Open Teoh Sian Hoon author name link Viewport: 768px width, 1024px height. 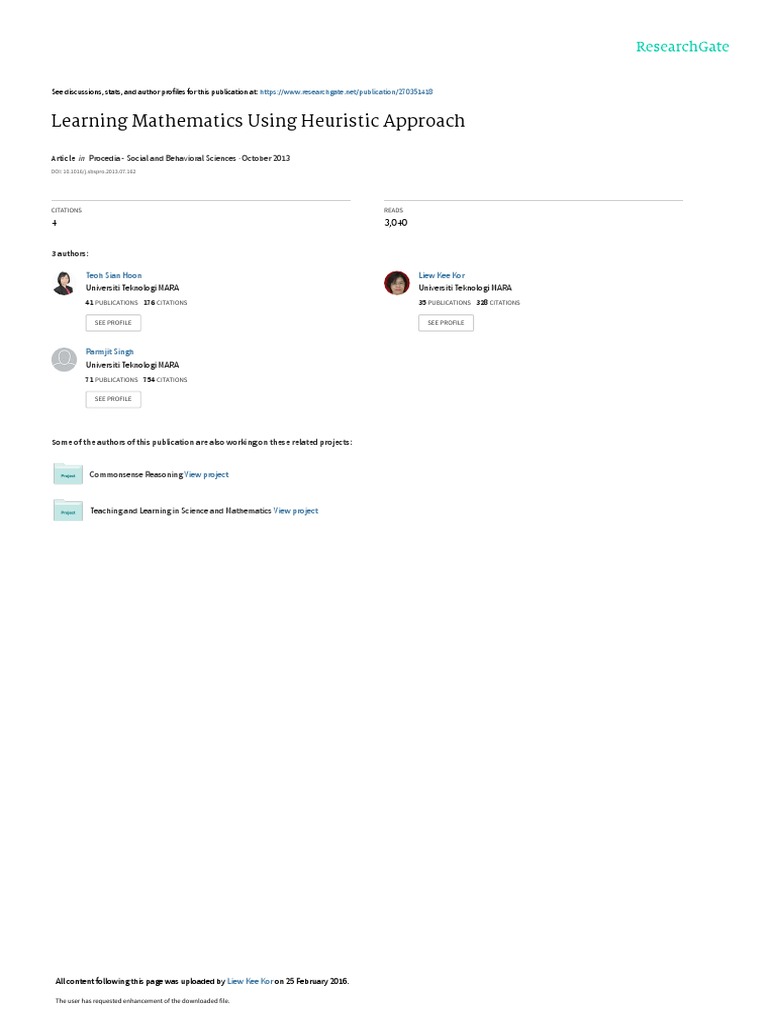[x=114, y=275]
